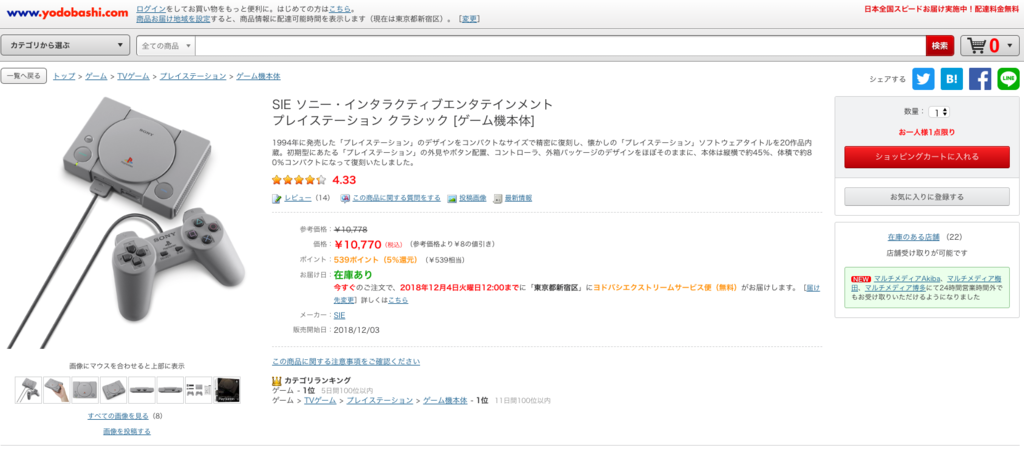The image size is (1024, 453).
Task: Click the ￥10,770 price text
Action: click(357, 245)
